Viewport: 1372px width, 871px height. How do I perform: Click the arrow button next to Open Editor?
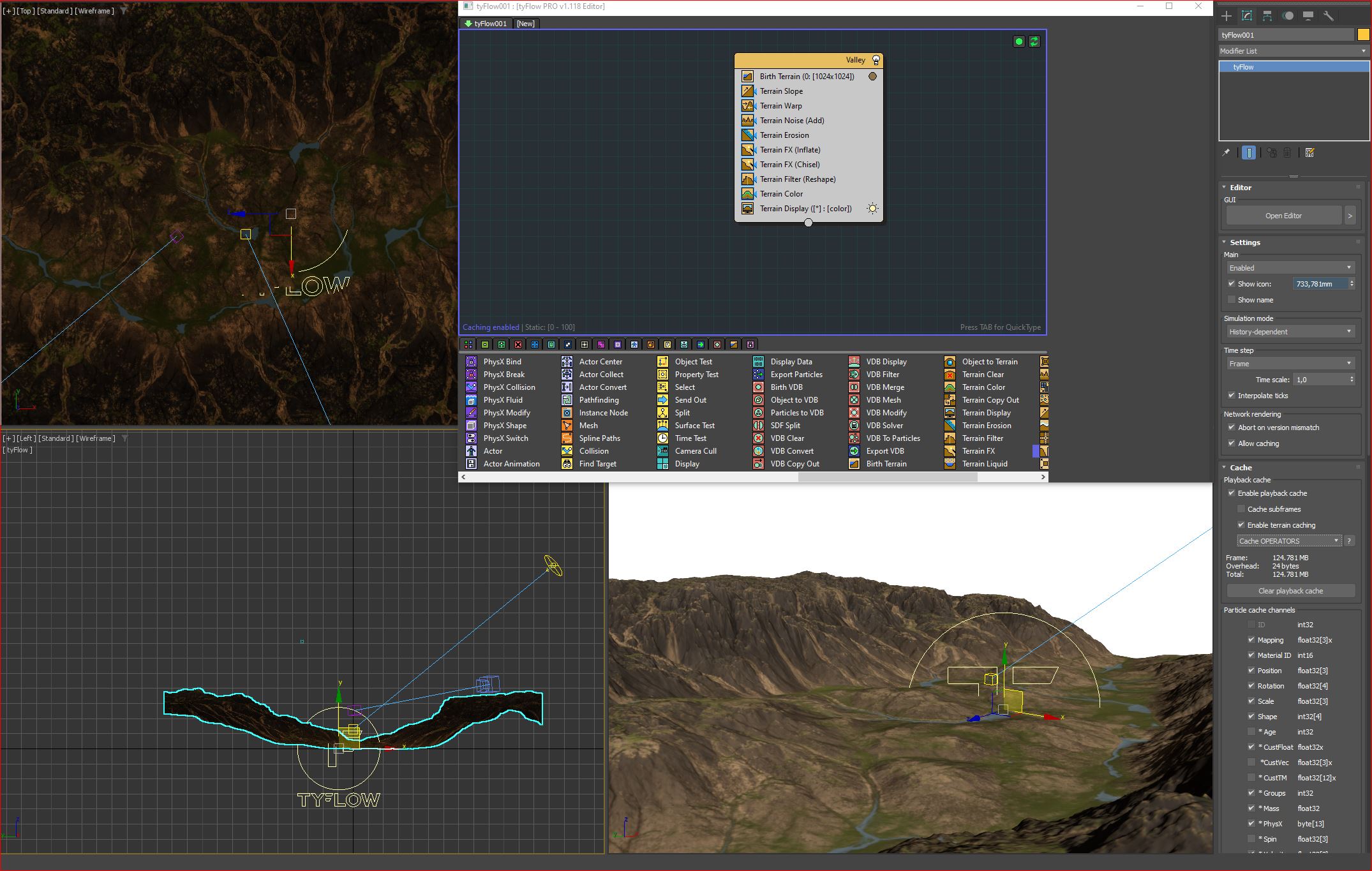[x=1350, y=216]
